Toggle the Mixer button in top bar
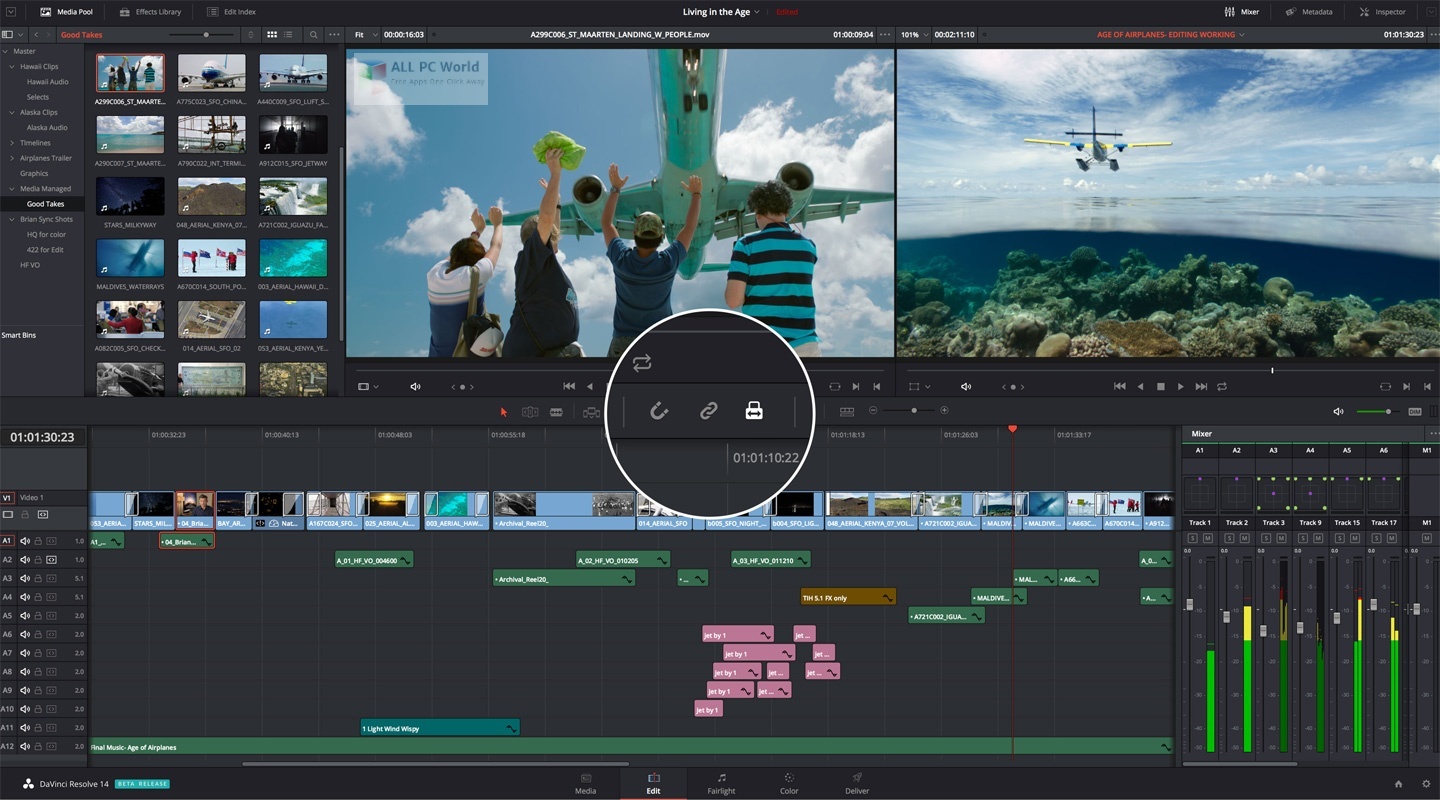The image size is (1440, 800). tap(1241, 12)
